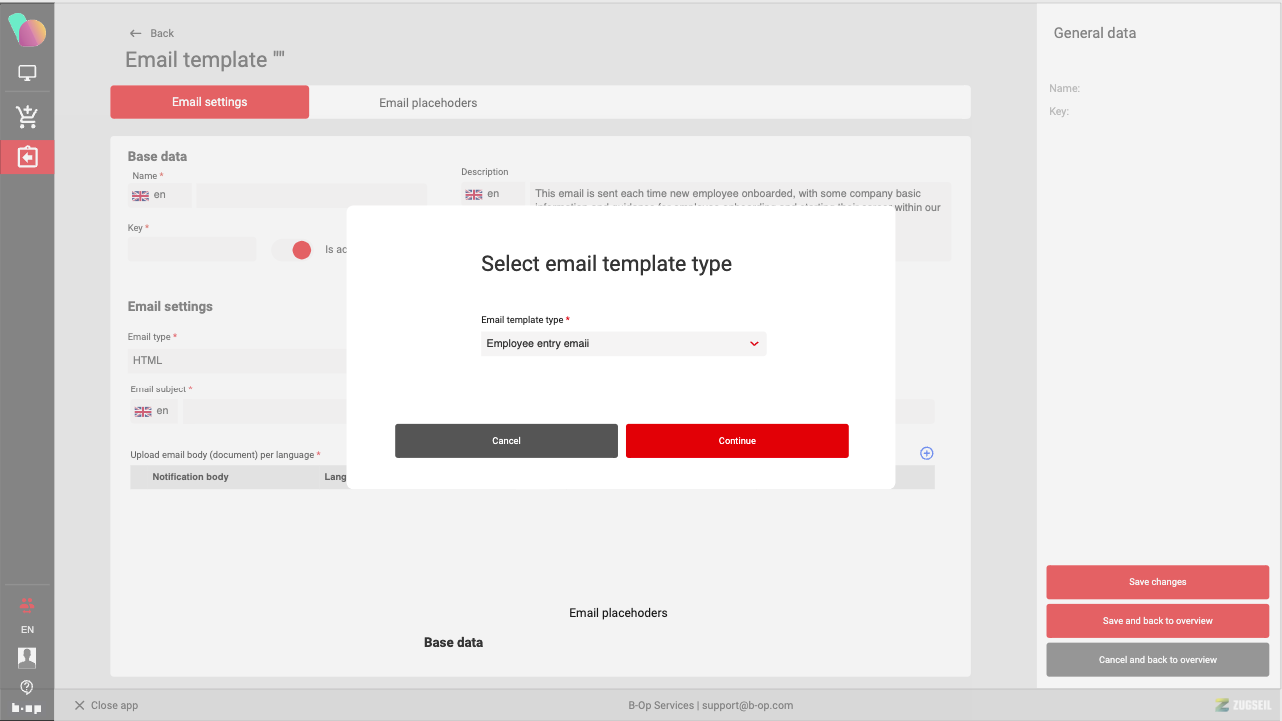Open the user profile avatar icon
The image size is (1282, 721).
click(27, 657)
